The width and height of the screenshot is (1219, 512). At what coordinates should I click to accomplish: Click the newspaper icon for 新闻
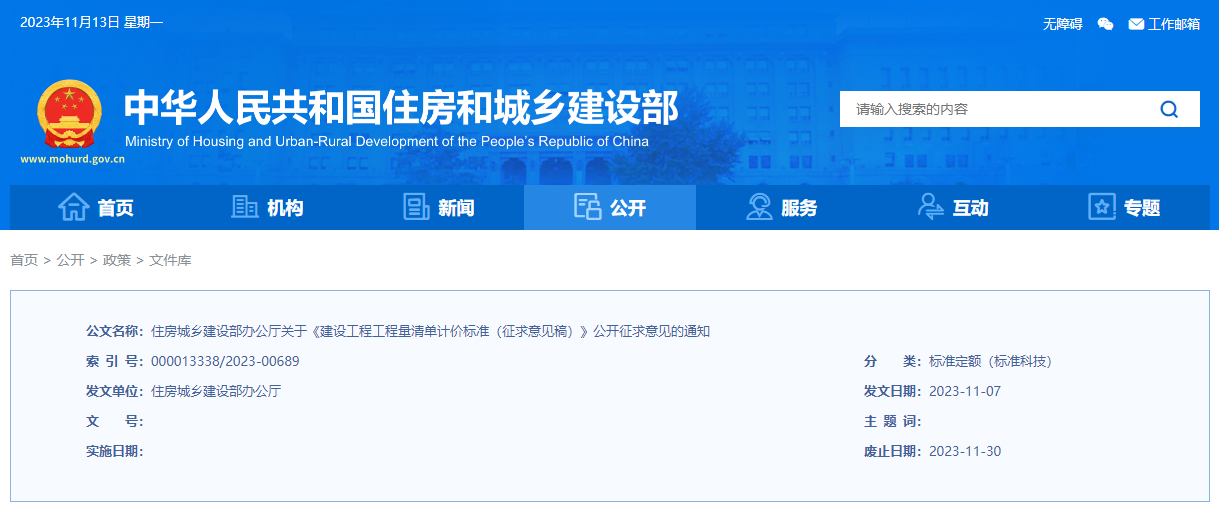416,207
